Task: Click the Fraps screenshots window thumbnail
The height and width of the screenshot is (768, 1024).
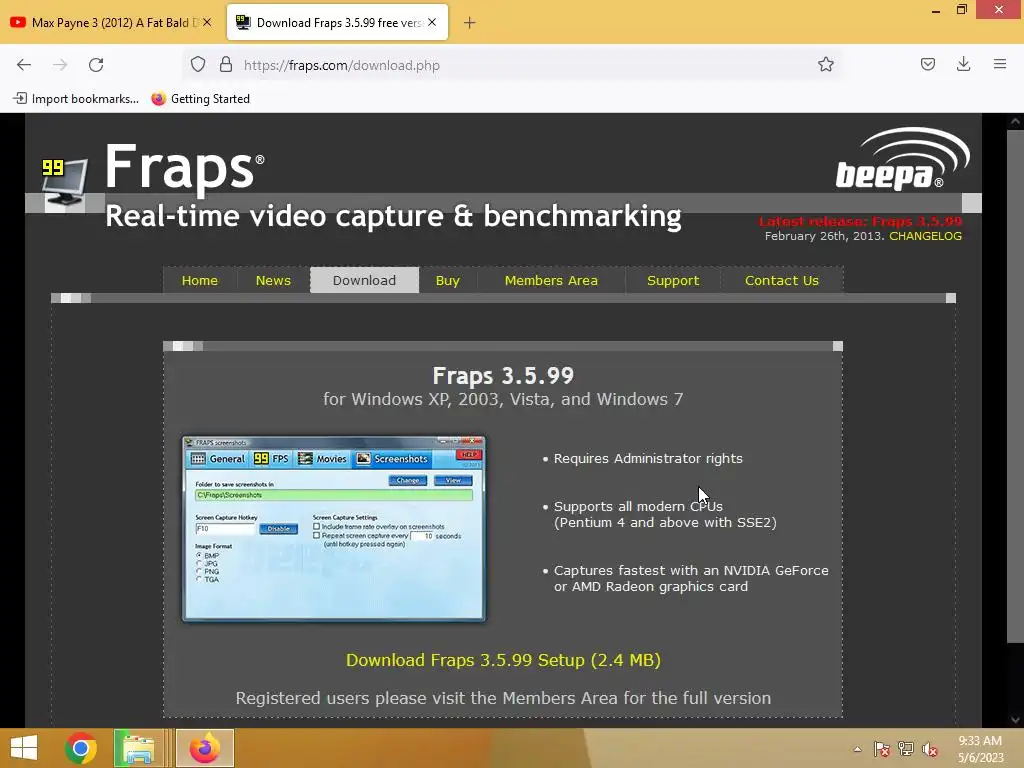Action: click(x=334, y=528)
